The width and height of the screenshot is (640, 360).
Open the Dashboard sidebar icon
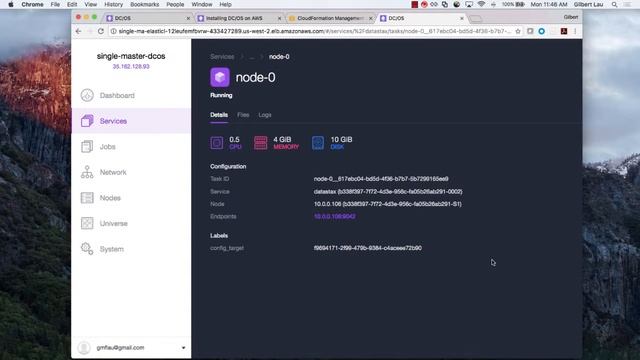tap(87, 95)
